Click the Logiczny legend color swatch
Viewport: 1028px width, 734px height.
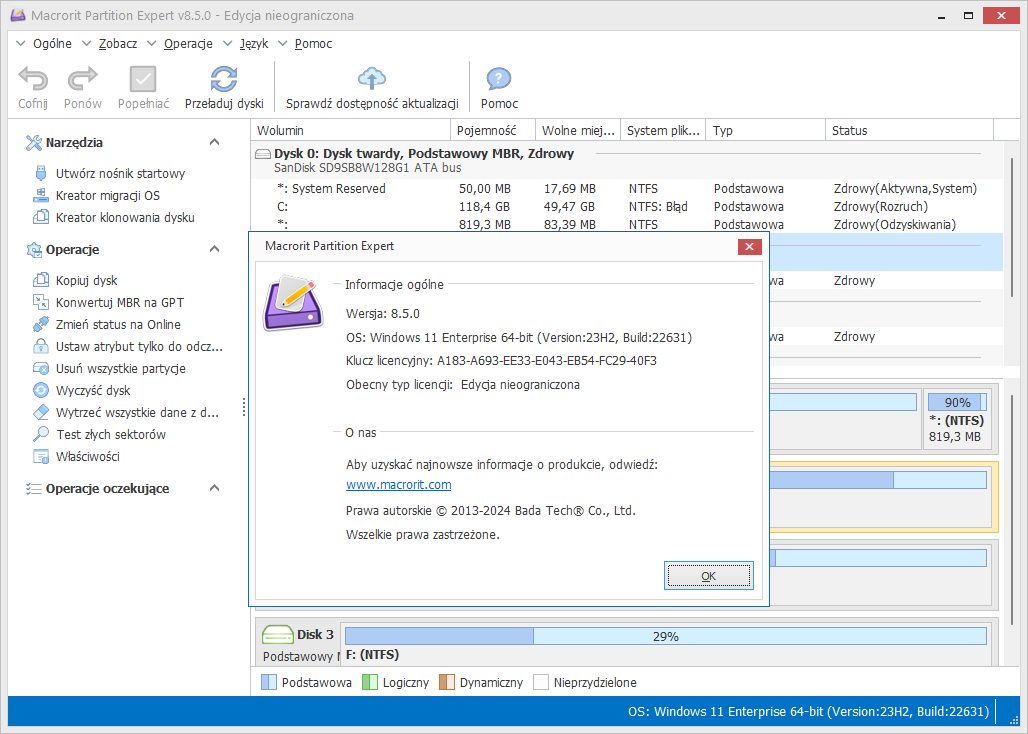tap(370, 682)
